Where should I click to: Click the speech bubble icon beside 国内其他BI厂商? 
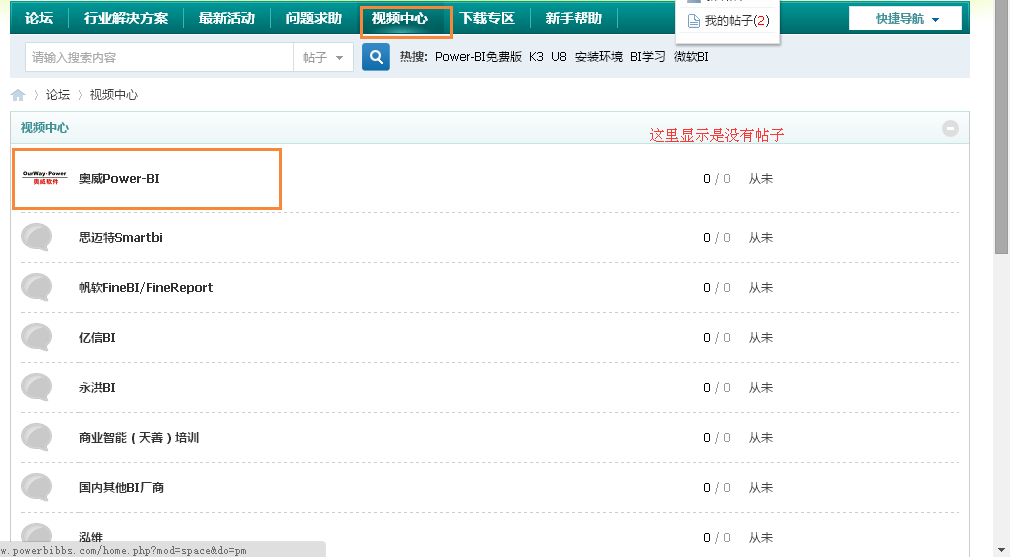click(37, 487)
